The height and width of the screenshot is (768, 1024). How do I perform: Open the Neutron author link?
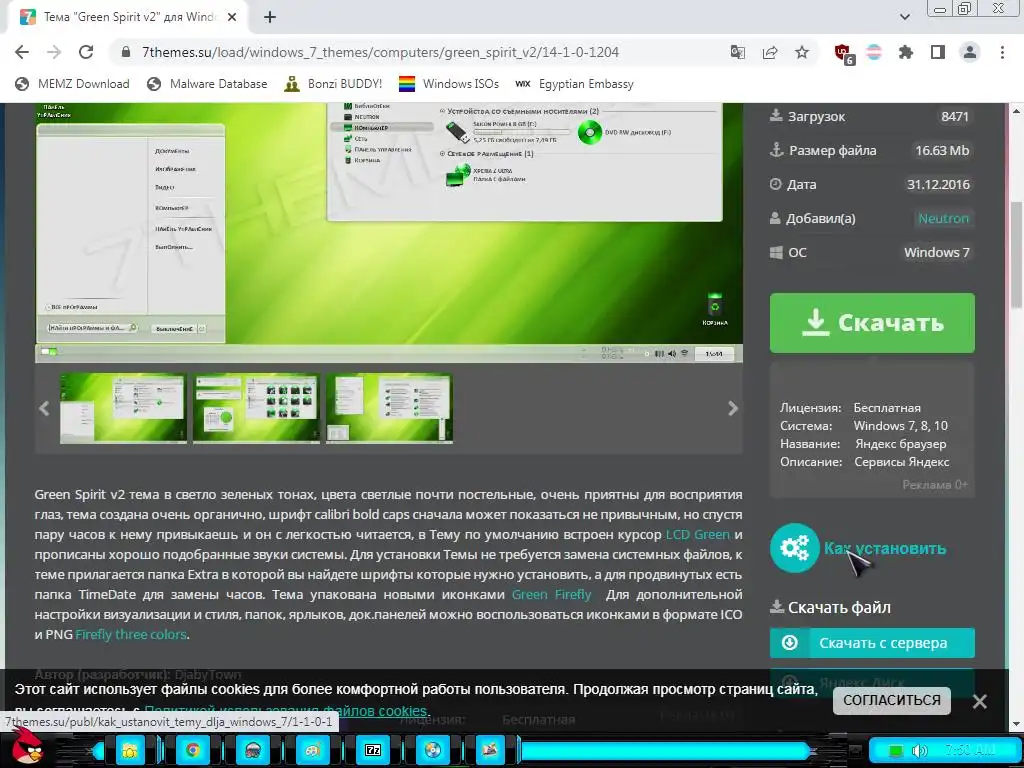pos(943,218)
